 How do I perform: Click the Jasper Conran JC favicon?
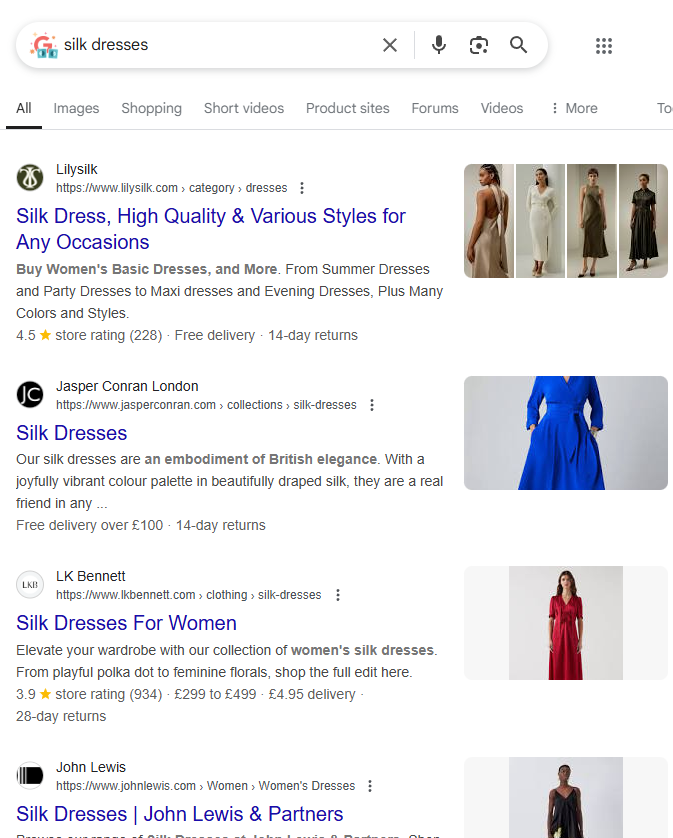click(30, 394)
